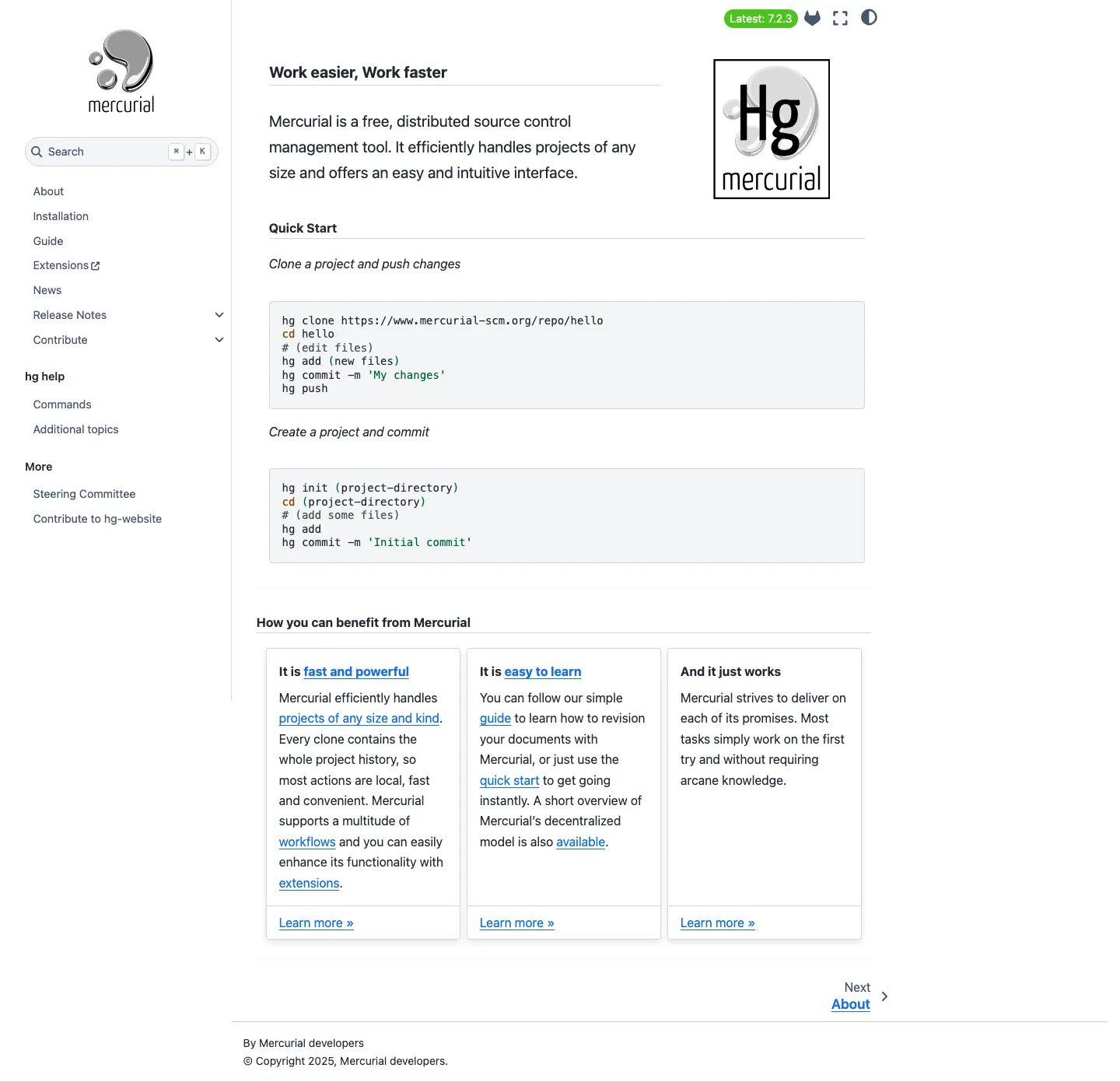
Task: Open Commands under hg help
Action: pos(62,404)
